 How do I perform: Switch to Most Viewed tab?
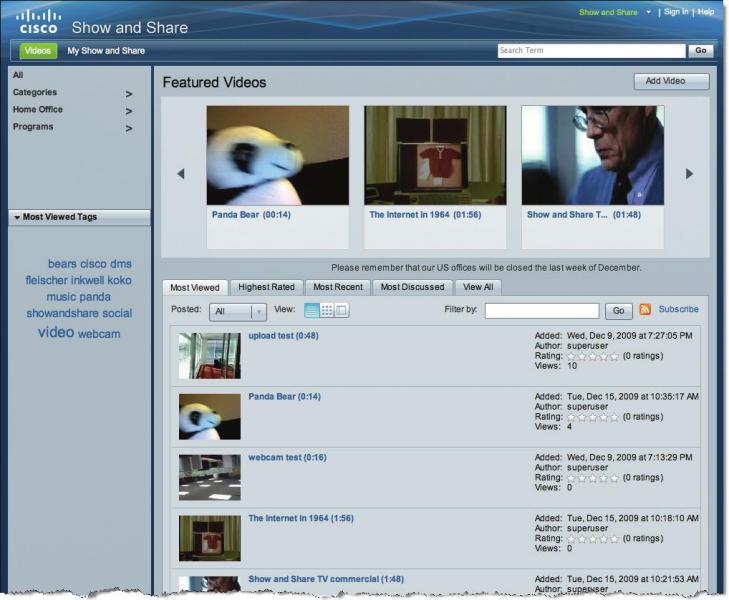pyautogui.click(x=195, y=288)
